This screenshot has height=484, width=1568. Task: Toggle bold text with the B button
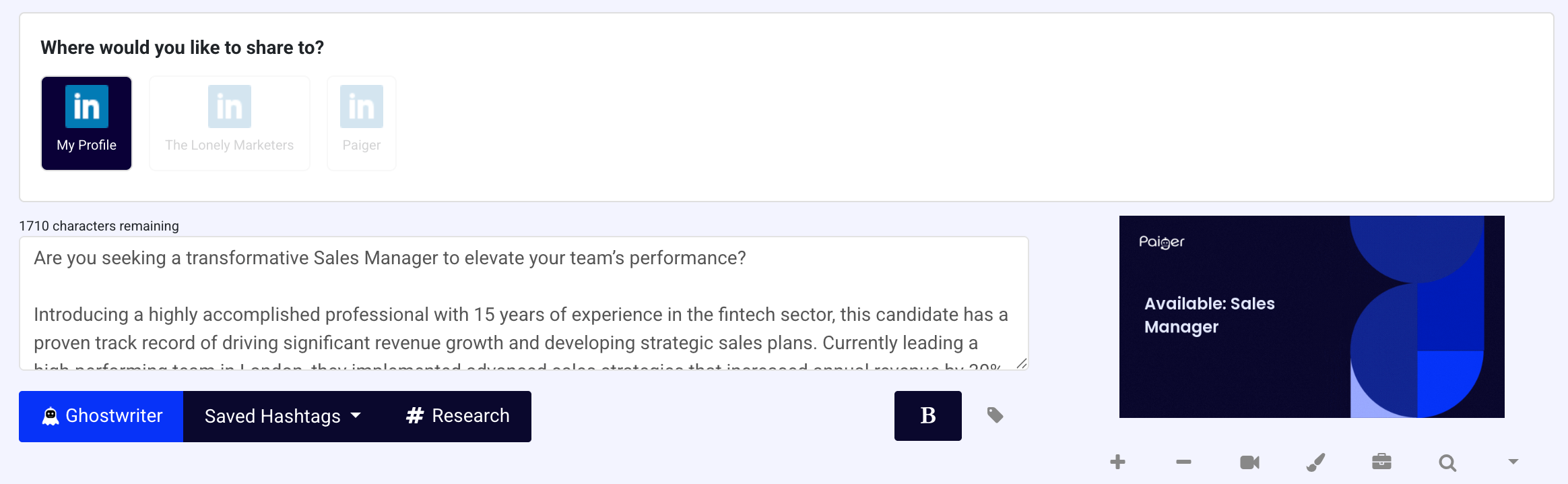pyautogui.click(x=927, y=416)
